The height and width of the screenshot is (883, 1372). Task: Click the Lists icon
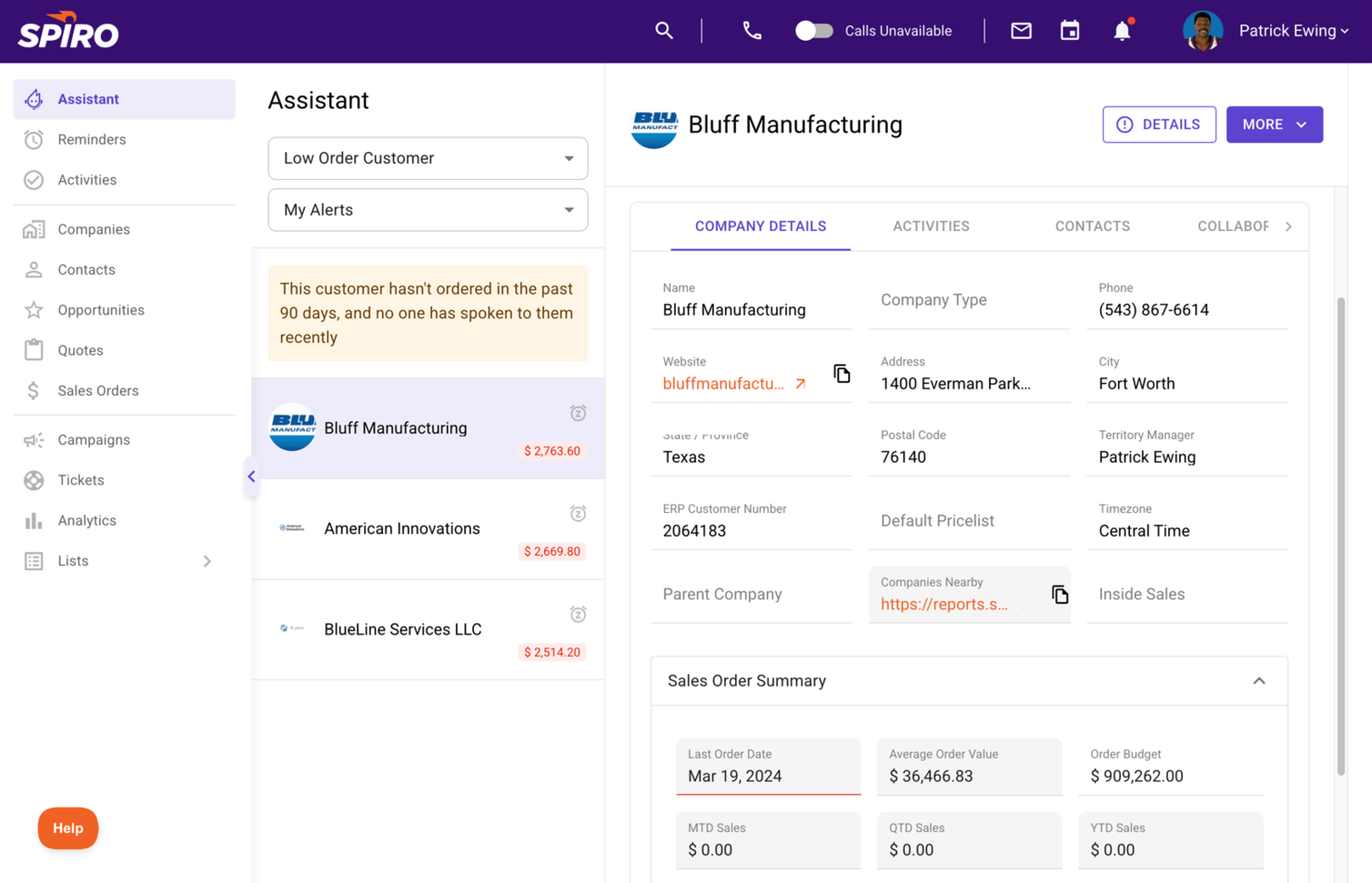click(x=34, y=561)
